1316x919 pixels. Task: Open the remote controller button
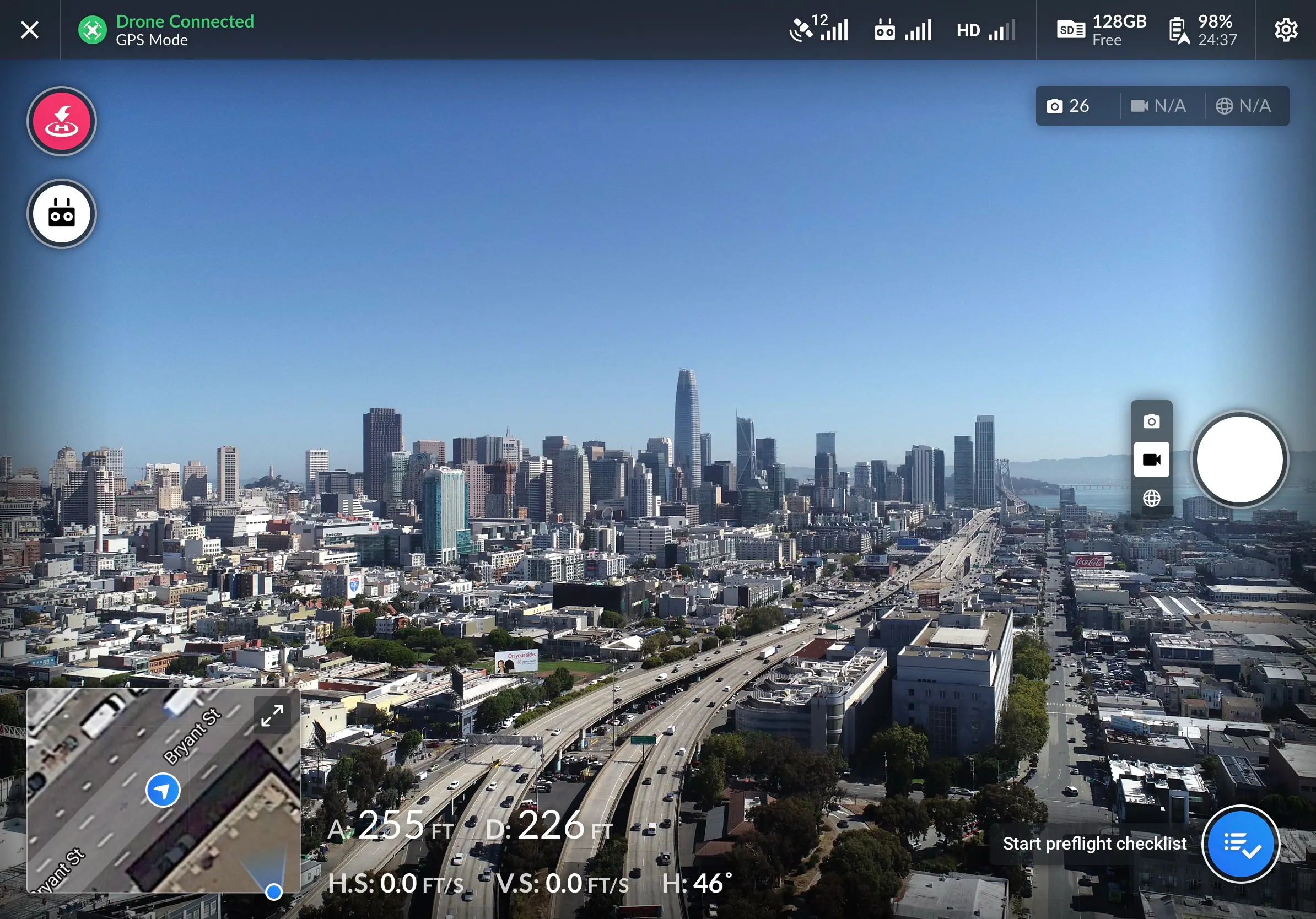pyautogui.click(x=62, y=214)
